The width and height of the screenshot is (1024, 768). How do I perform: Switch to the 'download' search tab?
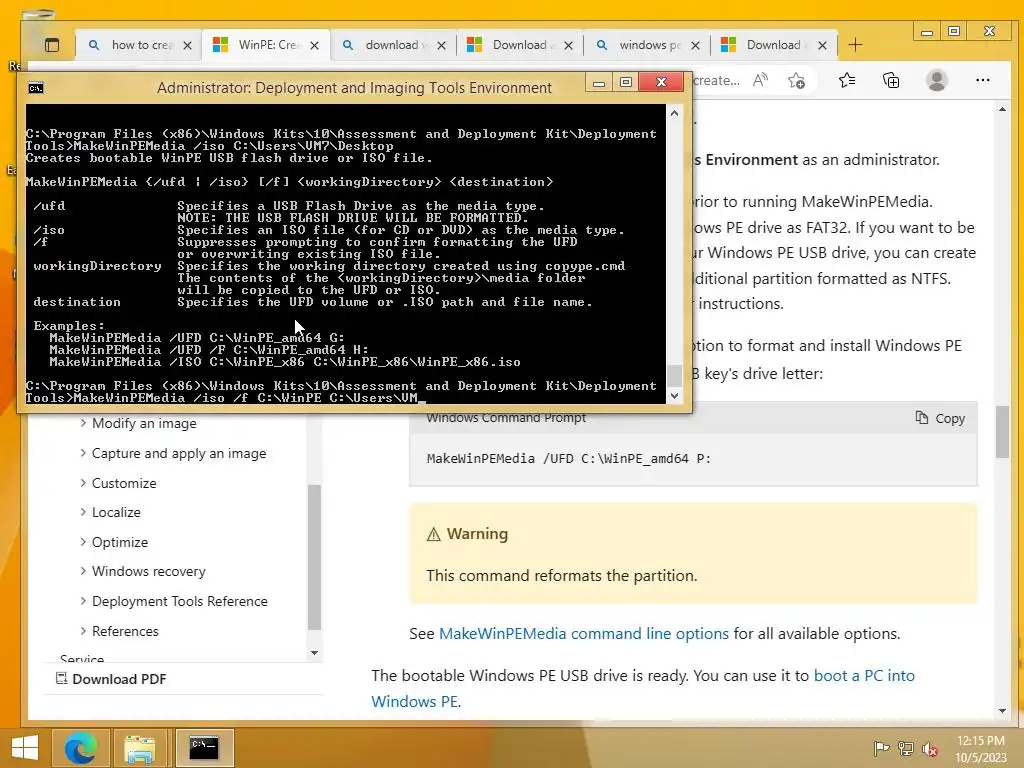coord(393,45)
